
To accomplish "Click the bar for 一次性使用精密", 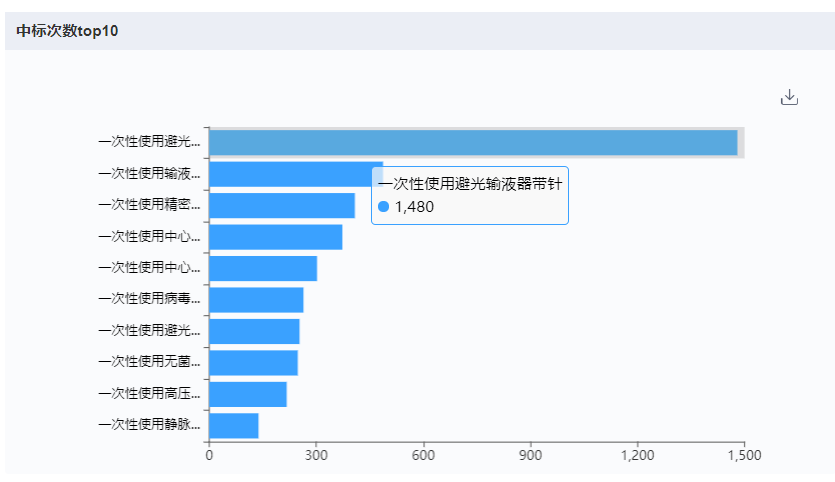I will 282,206.
